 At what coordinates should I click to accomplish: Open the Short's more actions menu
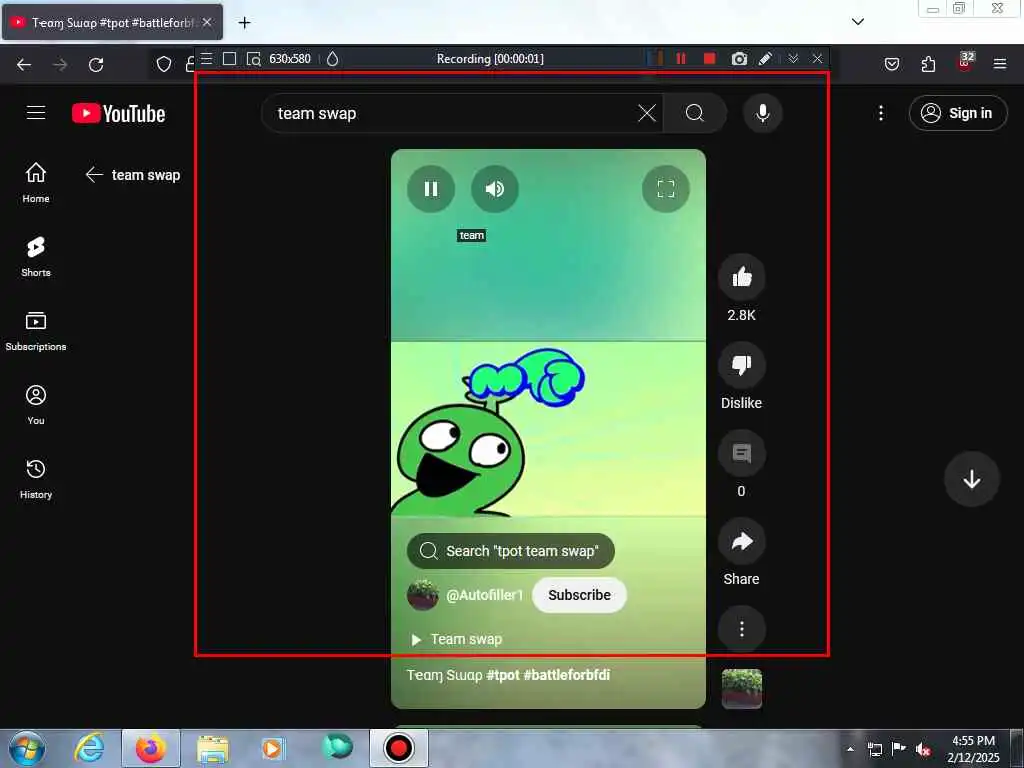(741, 629)
